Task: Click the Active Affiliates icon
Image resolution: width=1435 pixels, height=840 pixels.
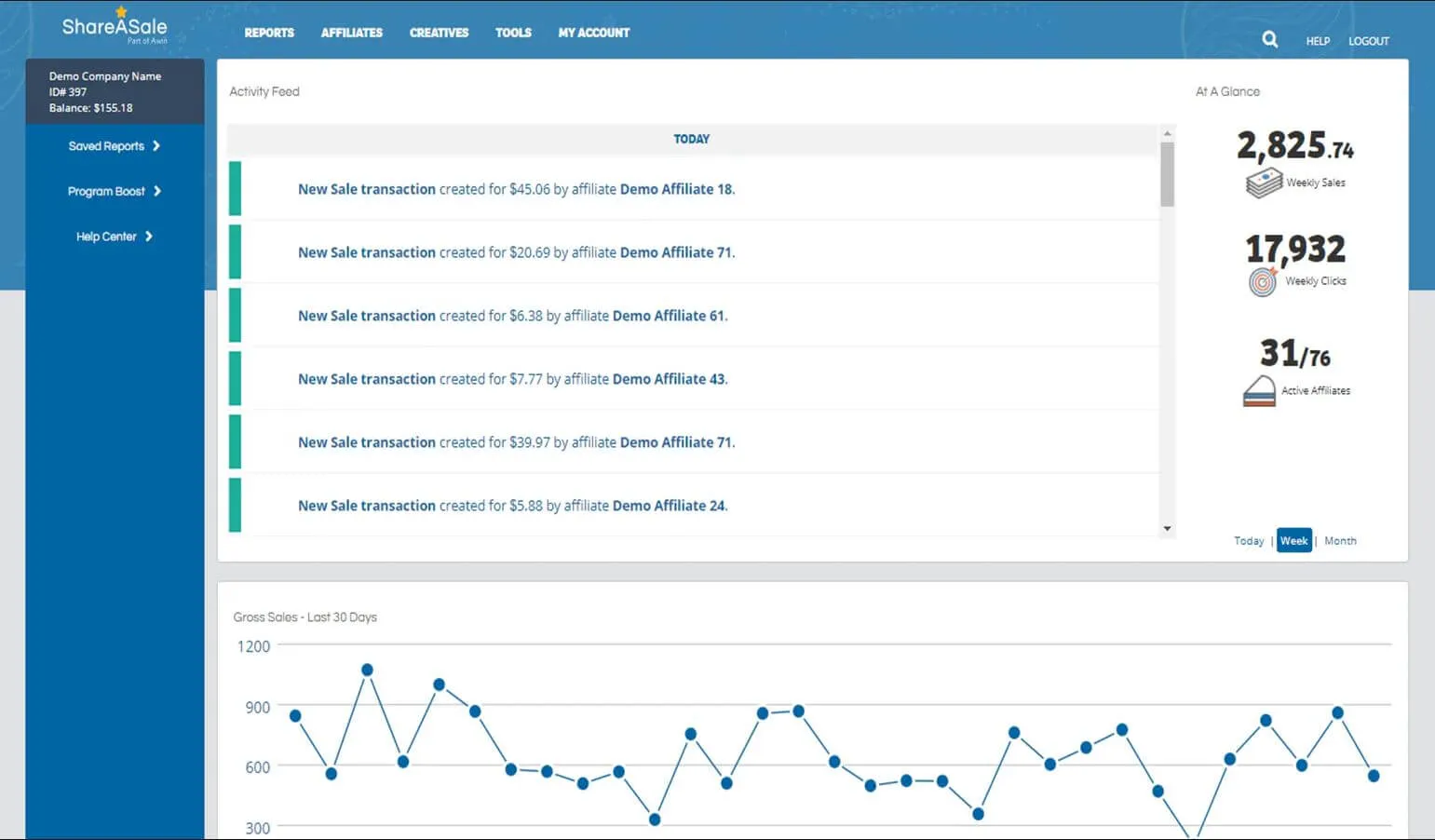Action: click(x=1259, y=391)
